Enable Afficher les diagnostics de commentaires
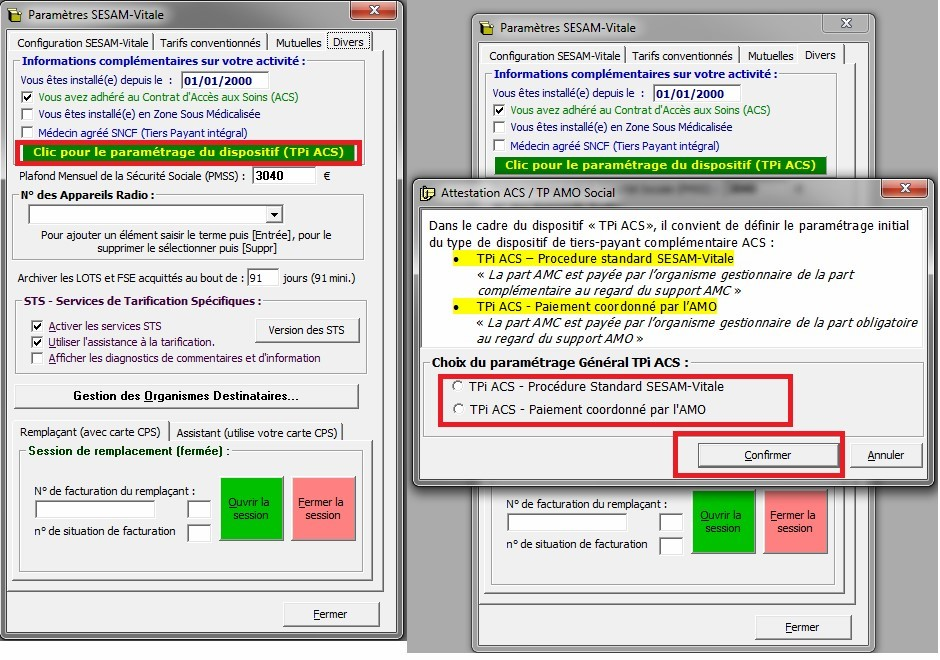Image resolution: width=940 pixels, height=660 pixels. [37, 358]
